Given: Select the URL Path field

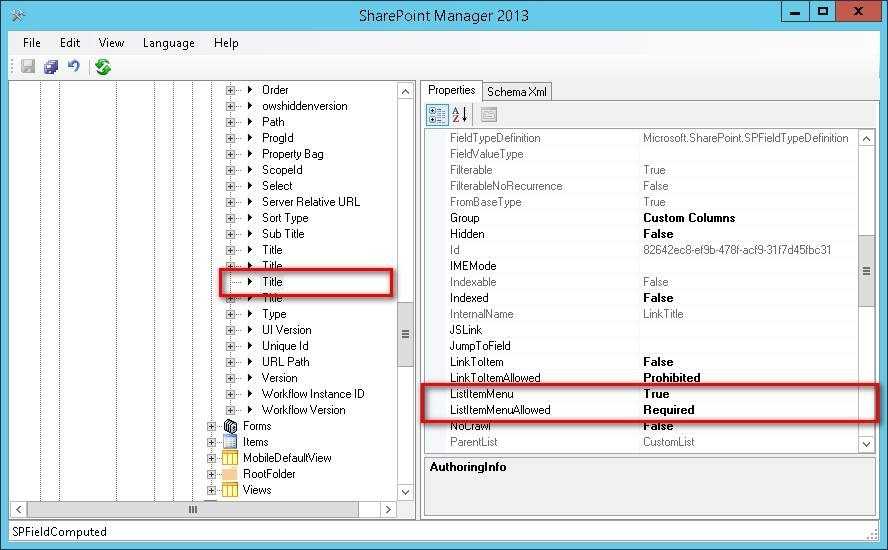Looking at the screenshot, I should 285,362.
